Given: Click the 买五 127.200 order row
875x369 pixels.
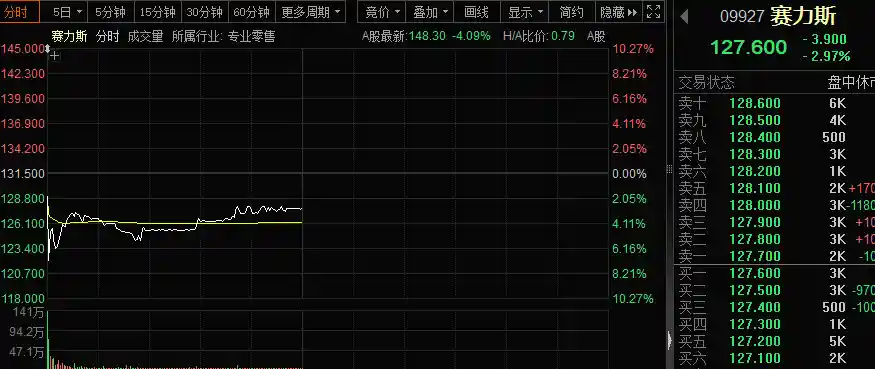Looking at the screenshot, I should 775,342.
